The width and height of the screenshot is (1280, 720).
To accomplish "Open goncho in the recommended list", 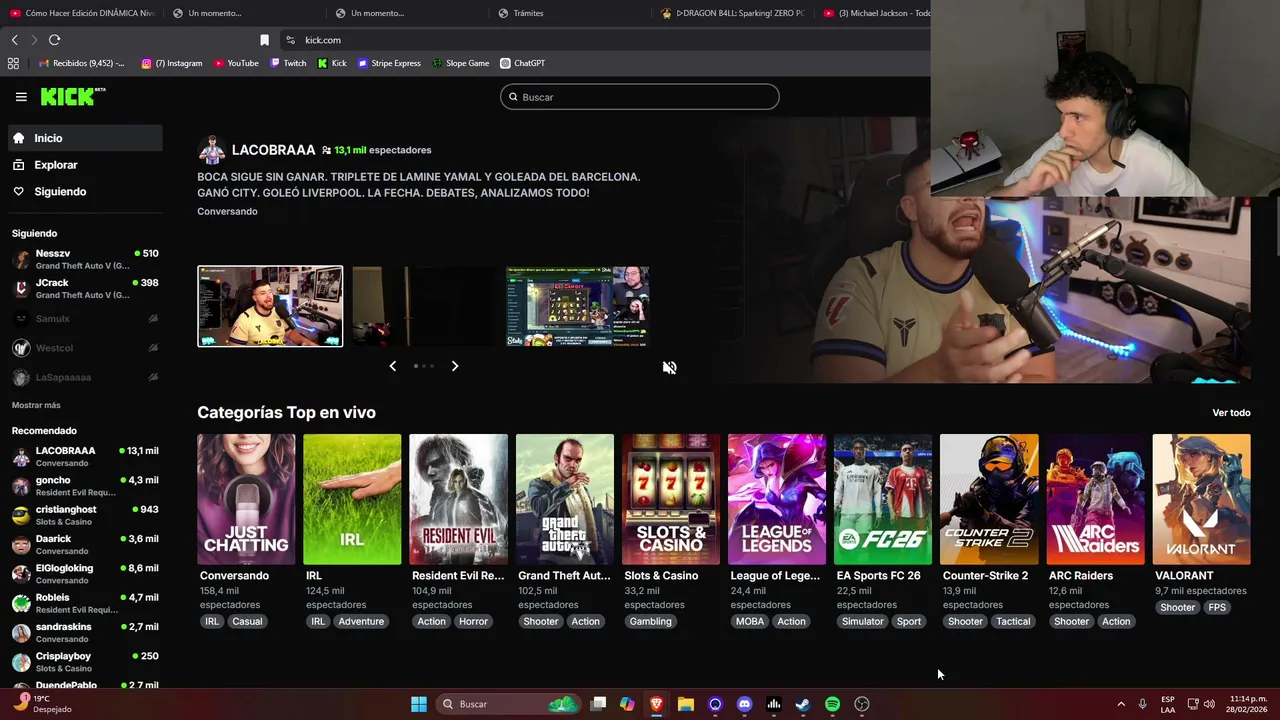I will 85,486.
